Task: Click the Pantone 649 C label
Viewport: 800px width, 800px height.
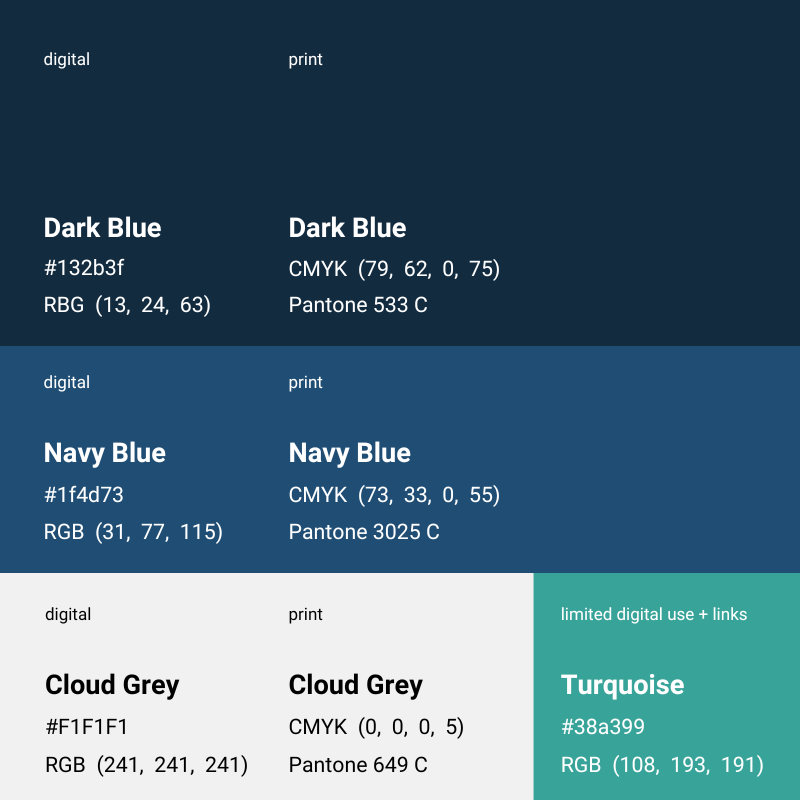Action: (358, 765)
